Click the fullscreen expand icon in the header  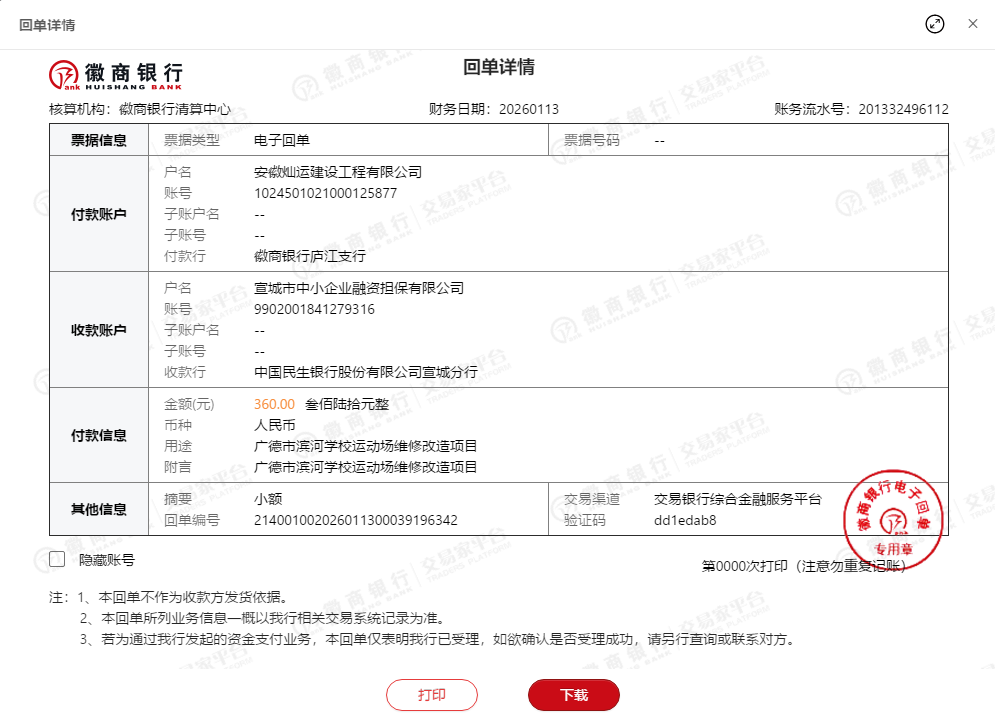tap(935, 24)
